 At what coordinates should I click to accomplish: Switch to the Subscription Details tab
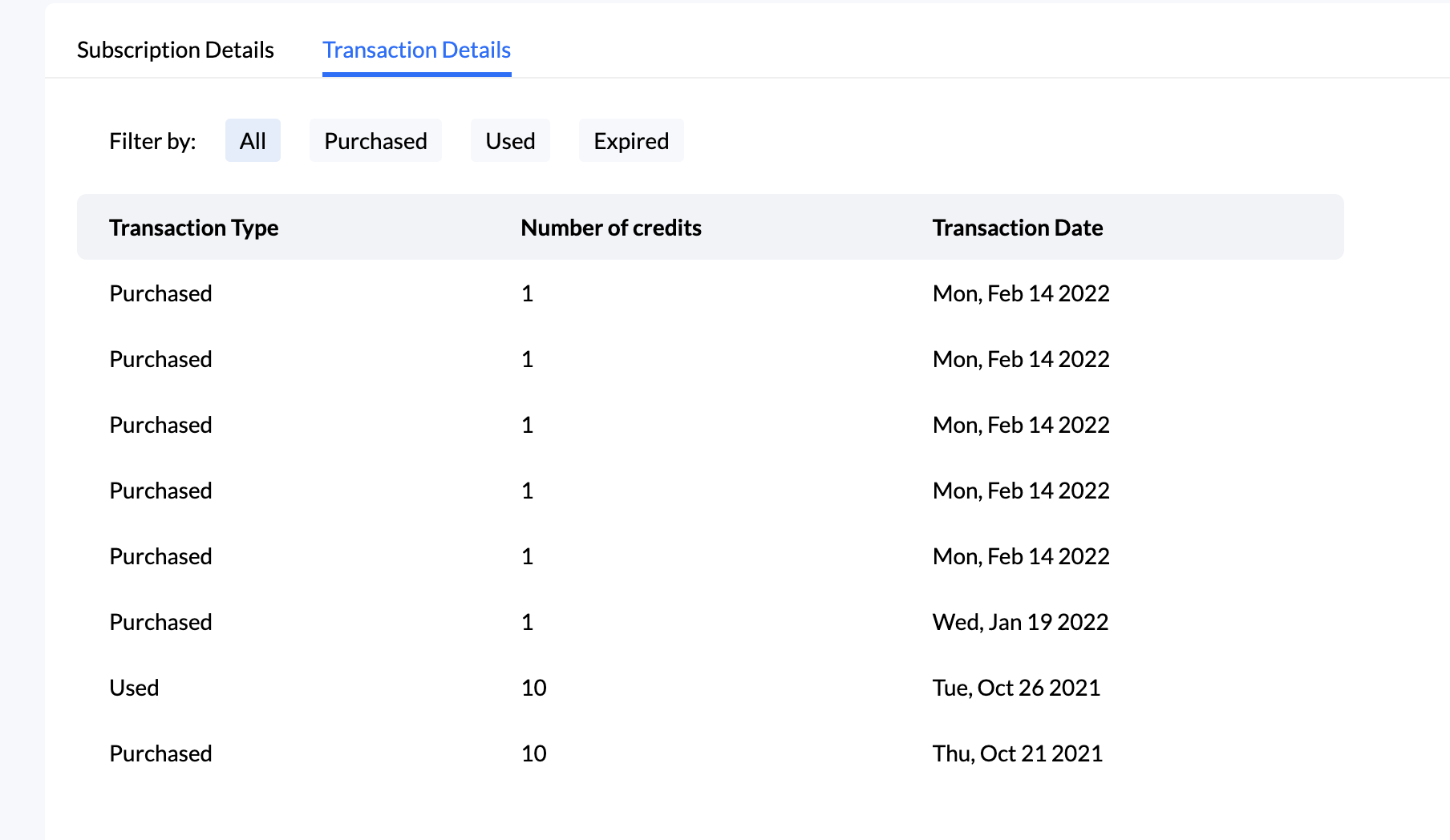click(176, 50)
